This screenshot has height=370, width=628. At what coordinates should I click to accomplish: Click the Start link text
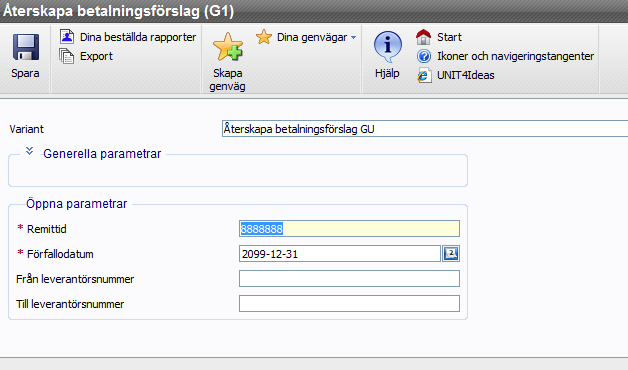coord(449,37)
